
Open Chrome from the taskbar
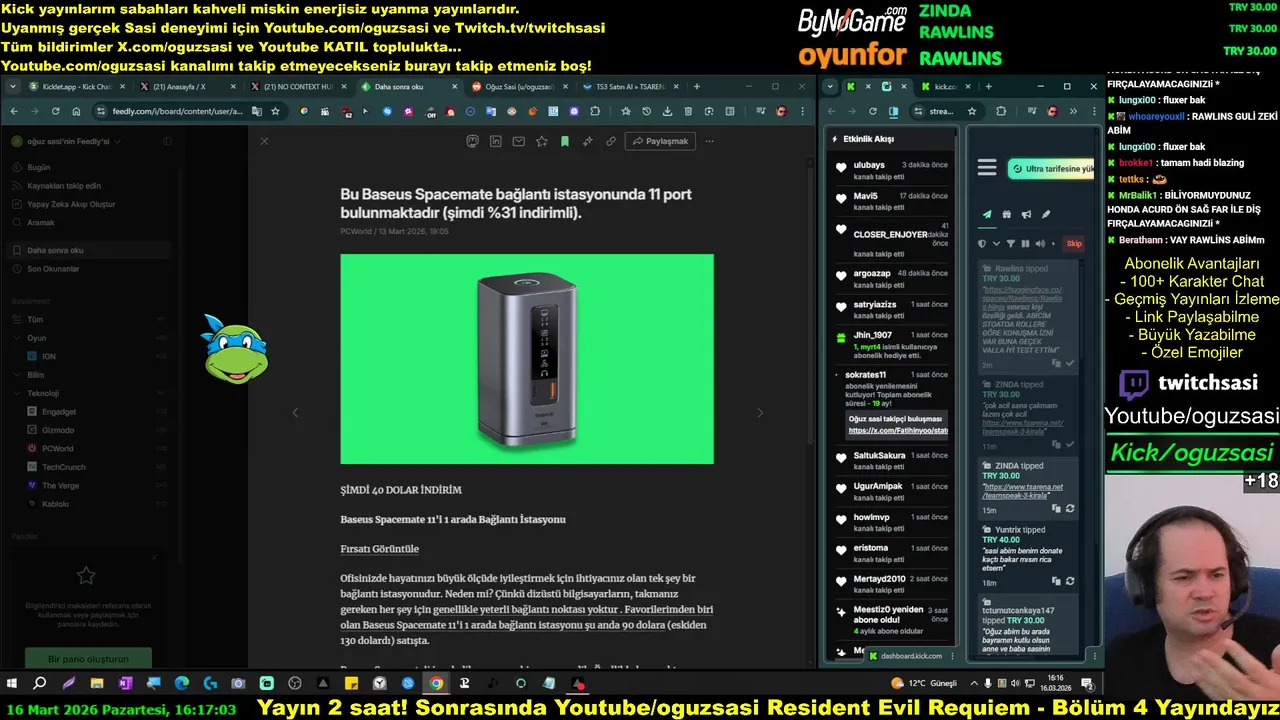click(x=436, y=683)
